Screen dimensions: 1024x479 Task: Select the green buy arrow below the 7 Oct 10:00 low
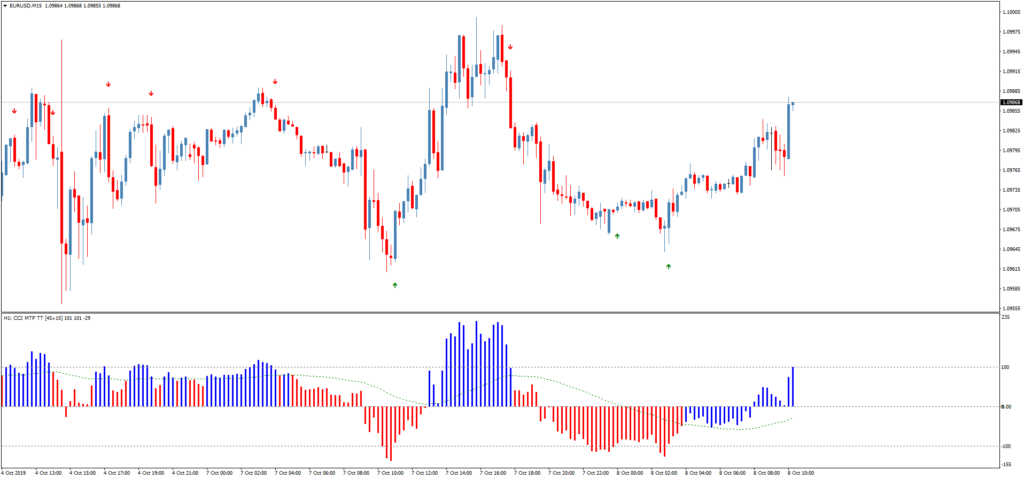click(x=394, y=285)
